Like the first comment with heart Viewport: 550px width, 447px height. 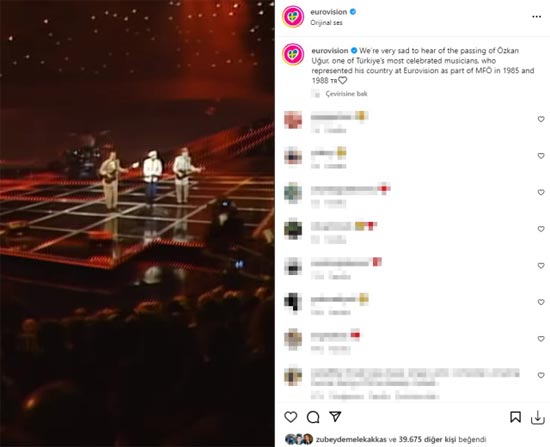541,119
